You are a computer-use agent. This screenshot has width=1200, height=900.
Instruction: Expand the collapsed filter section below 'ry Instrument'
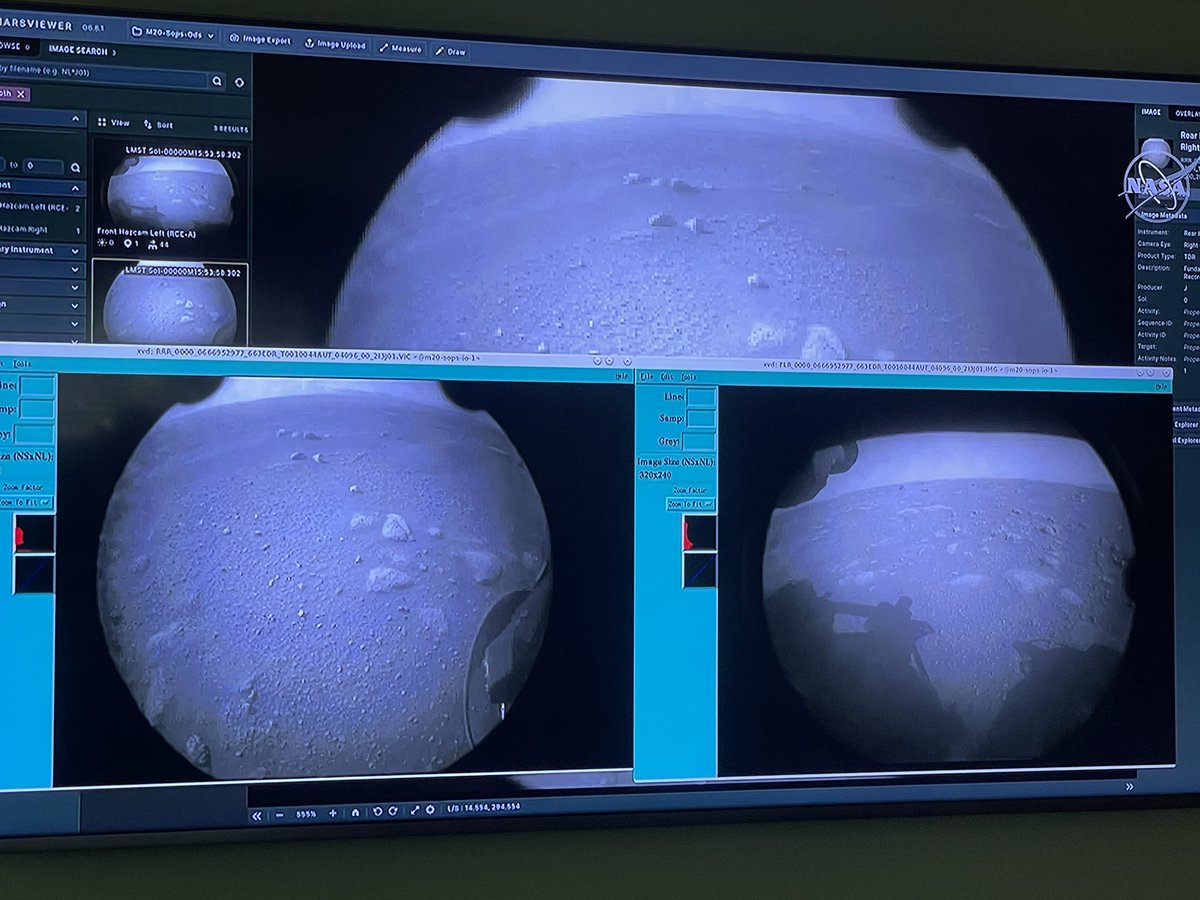tap(42, 269)
